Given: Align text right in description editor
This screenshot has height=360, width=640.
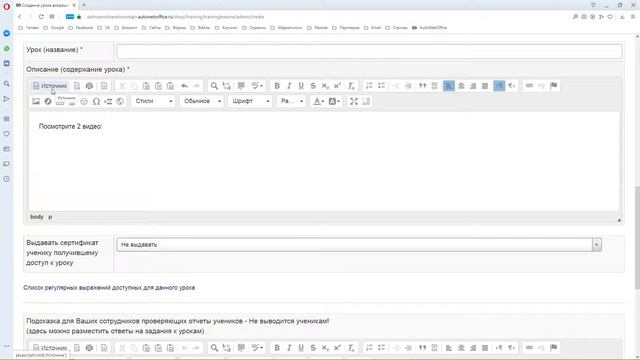Looking at the screenshot, I should tap(473, 86).
